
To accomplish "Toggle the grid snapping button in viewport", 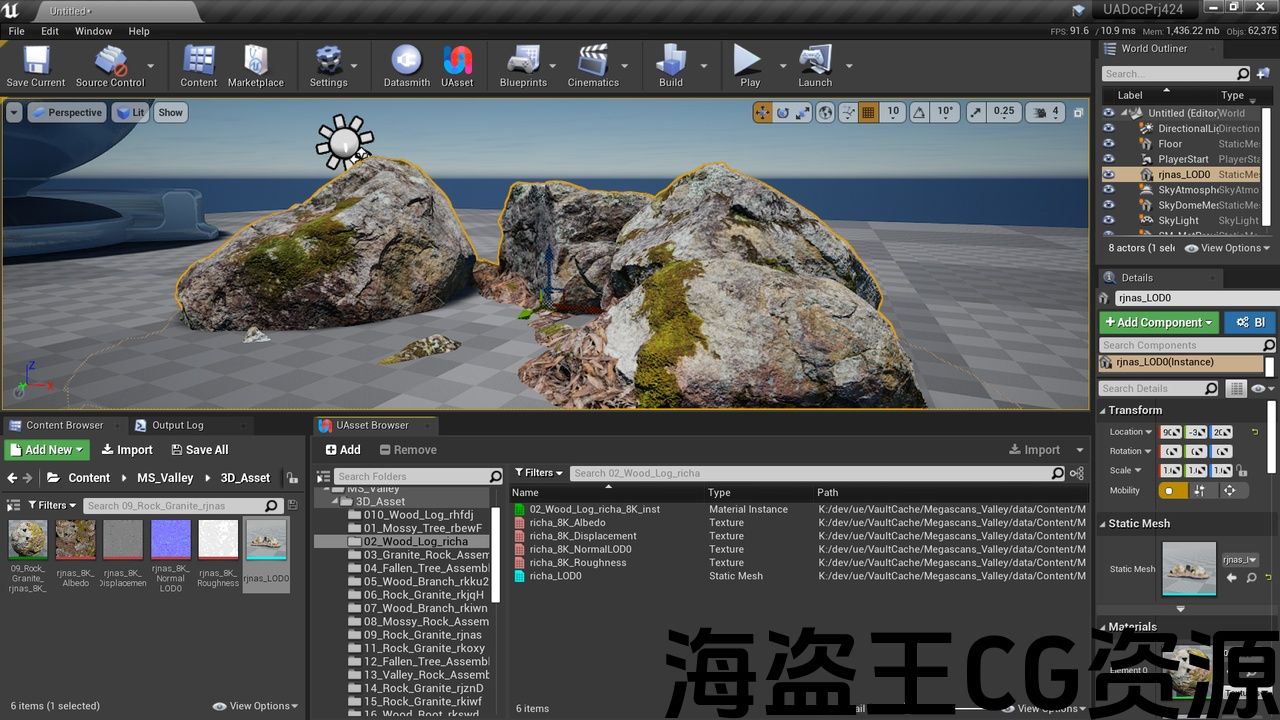I will [868, 112].
